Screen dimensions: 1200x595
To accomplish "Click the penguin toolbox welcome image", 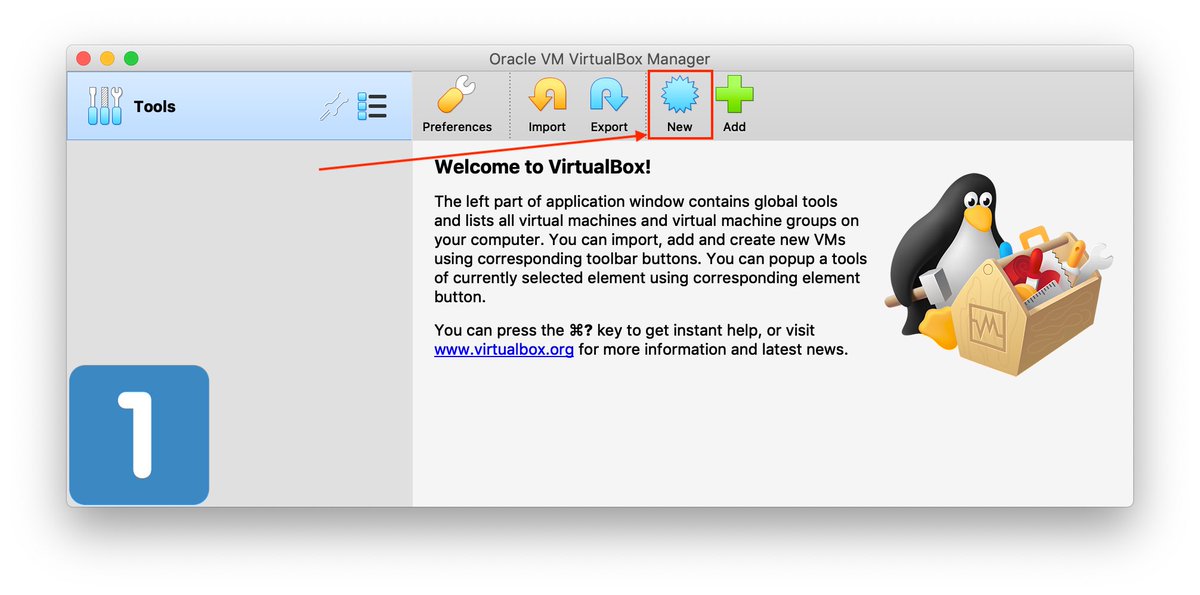I will point(999,273).
